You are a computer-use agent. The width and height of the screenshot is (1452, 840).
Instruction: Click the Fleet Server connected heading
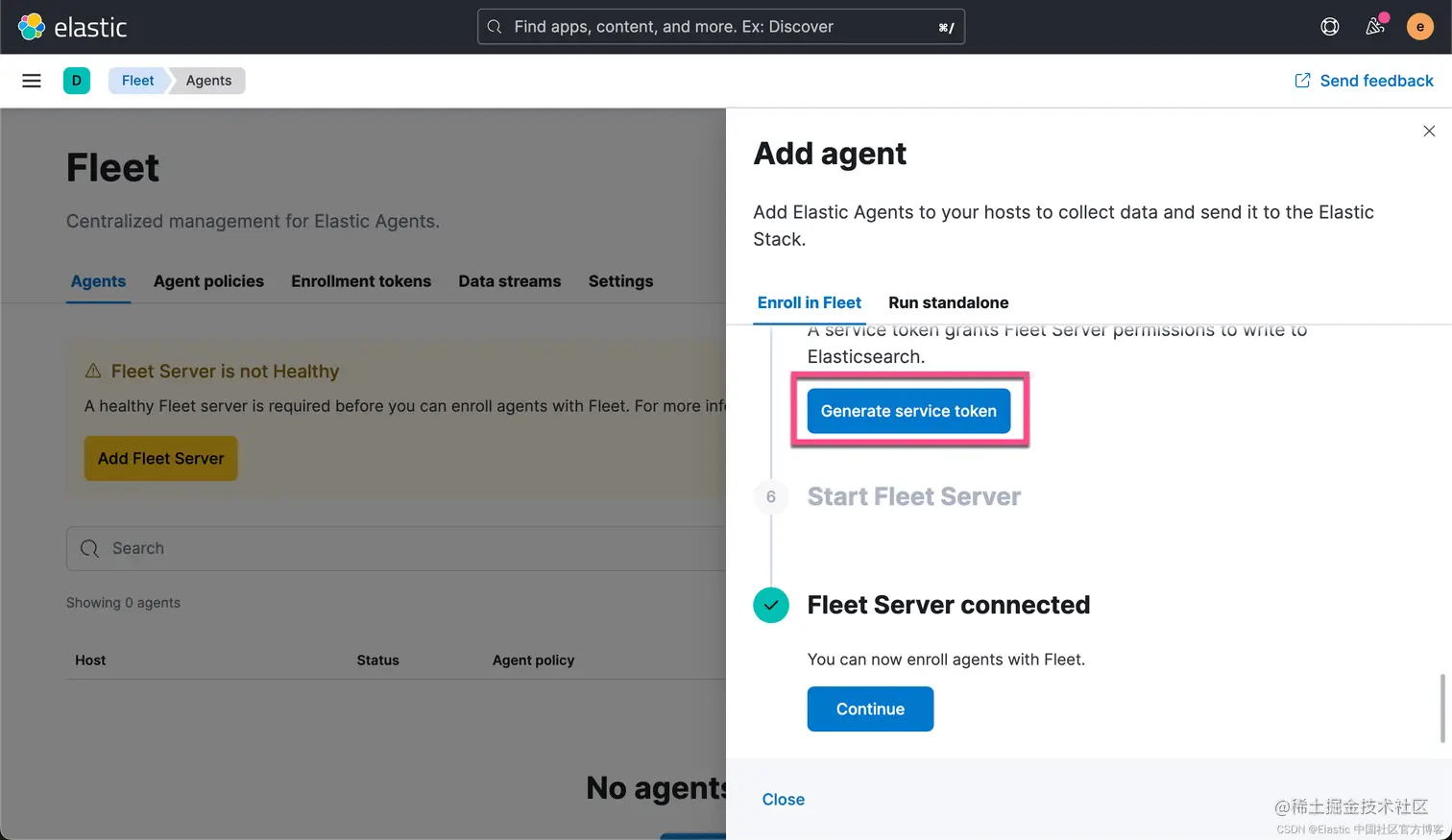coord(949,605)
